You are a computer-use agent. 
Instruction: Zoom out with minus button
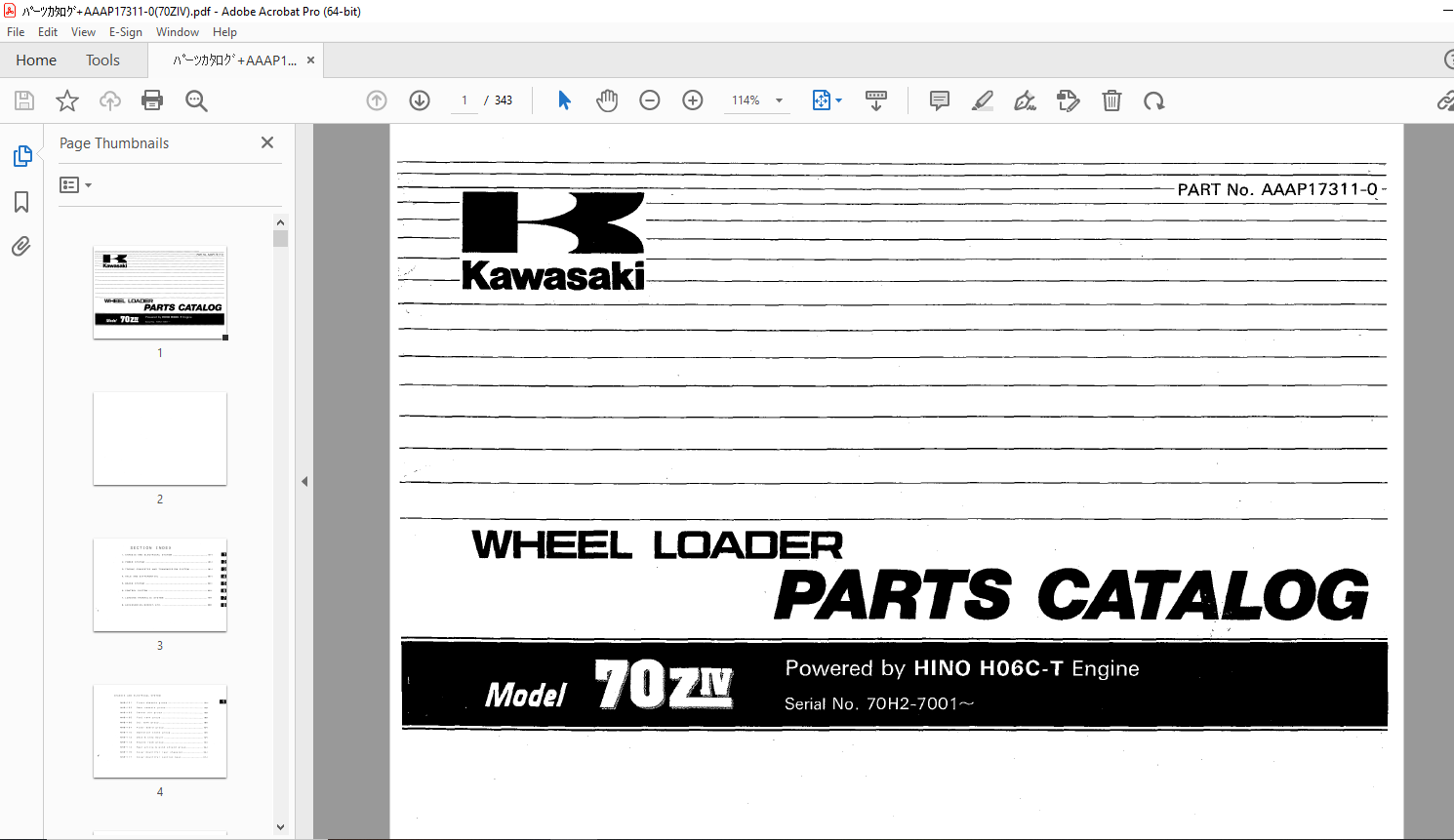pos(650,100)
